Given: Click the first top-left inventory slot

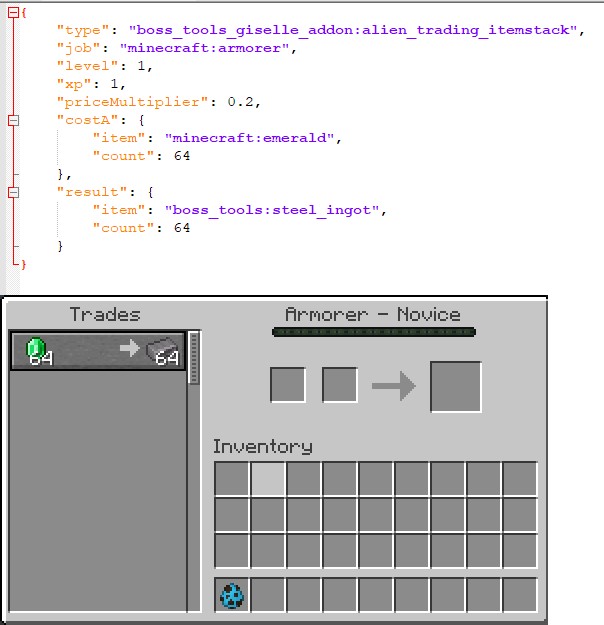Looking at the screenshot, I should tap(232, 479).
